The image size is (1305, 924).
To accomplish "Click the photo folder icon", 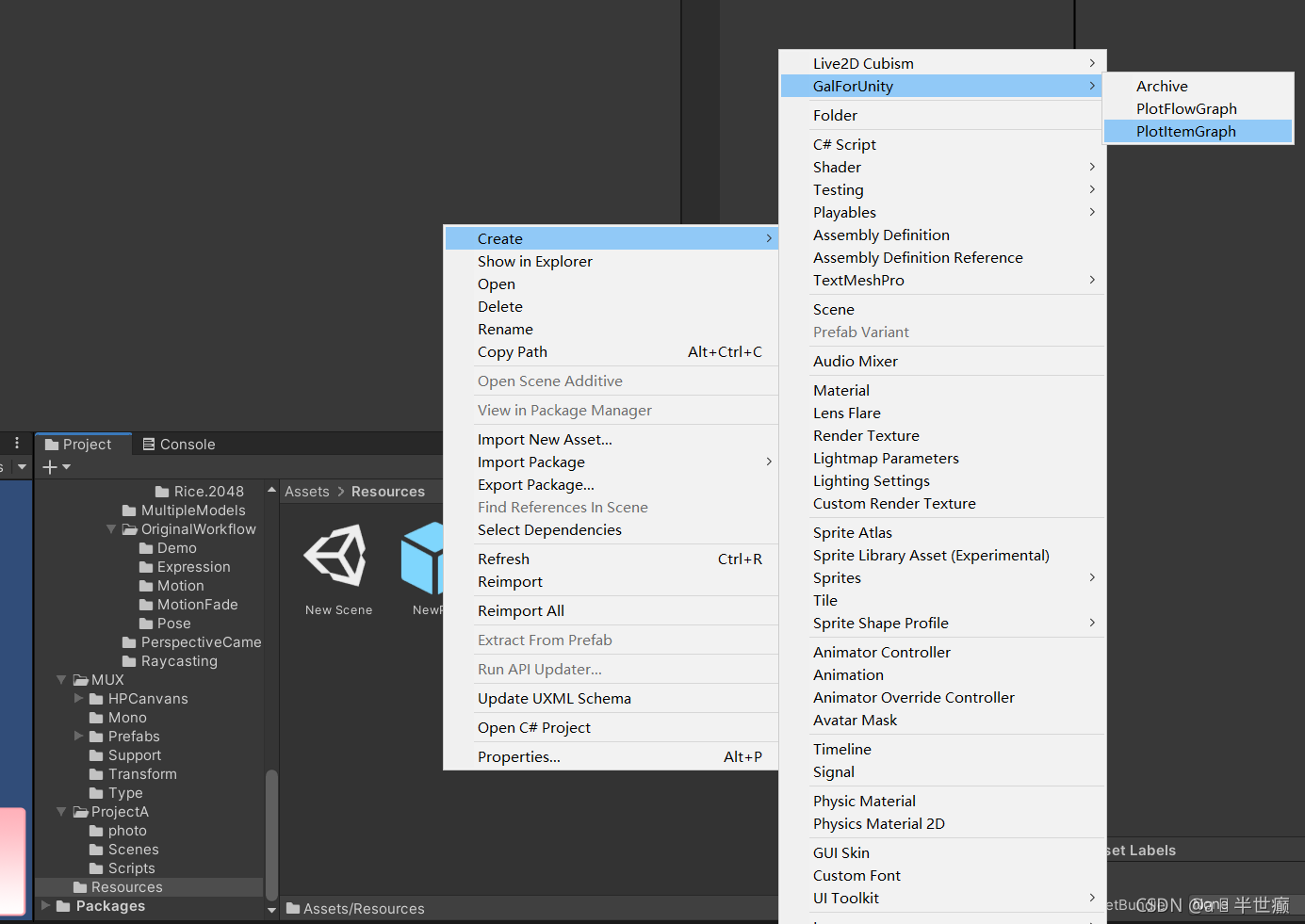I will [x=96, y=831].
